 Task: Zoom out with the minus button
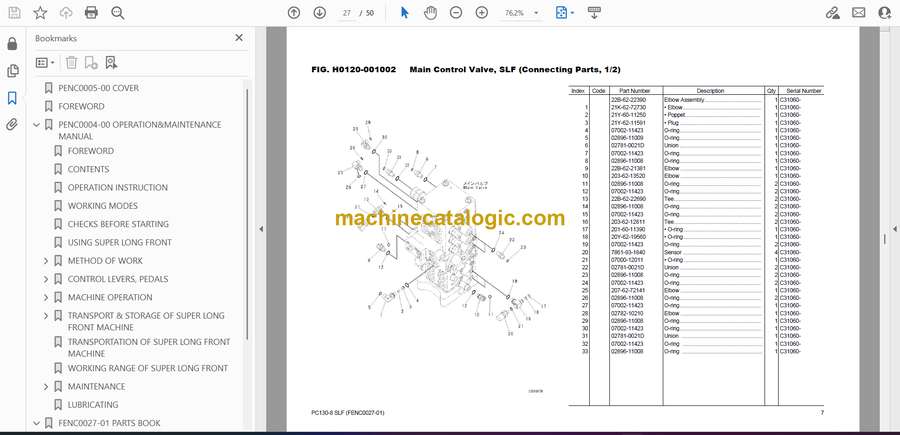coord(456,13)
